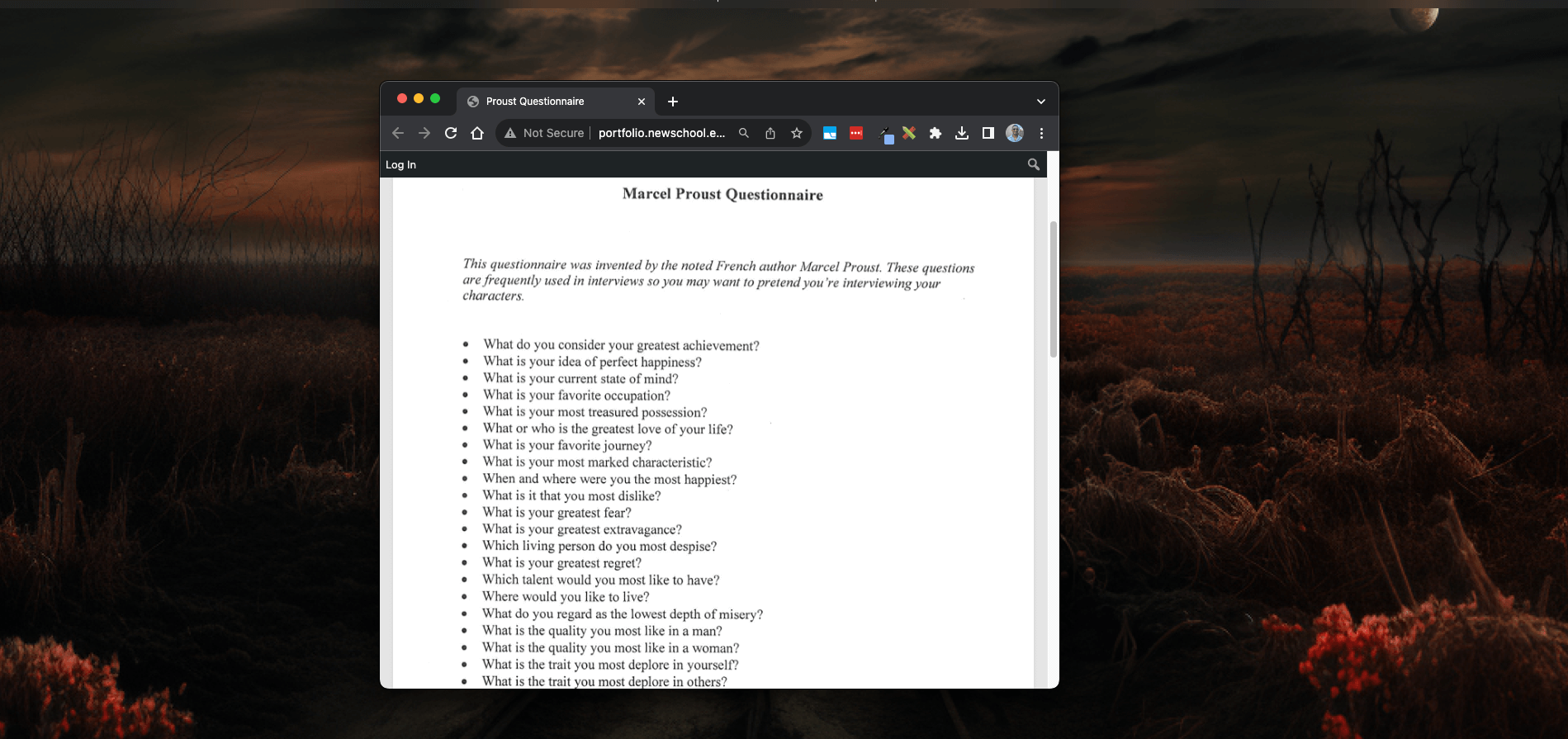Click 'What do you regard as the lowest depth of misery?'
Screen dimensions: 1568x739
point(623,613)
